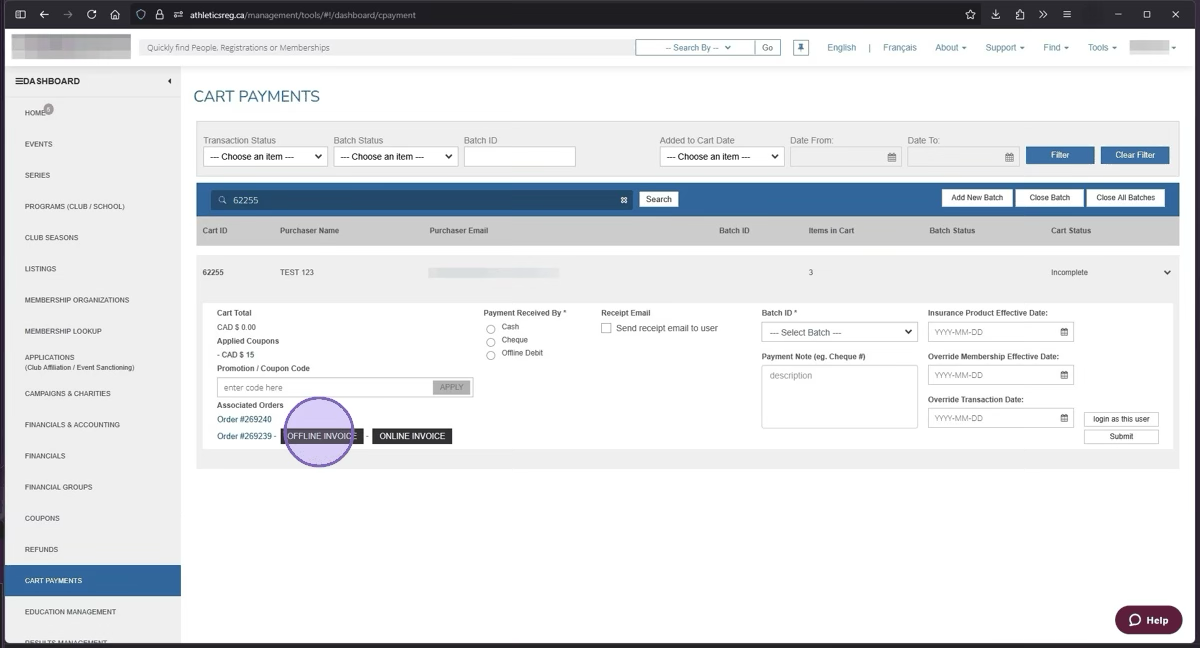Clear the cart search field with X icon
This screenshot has width=1200, height=648.
tap(624, 200)
